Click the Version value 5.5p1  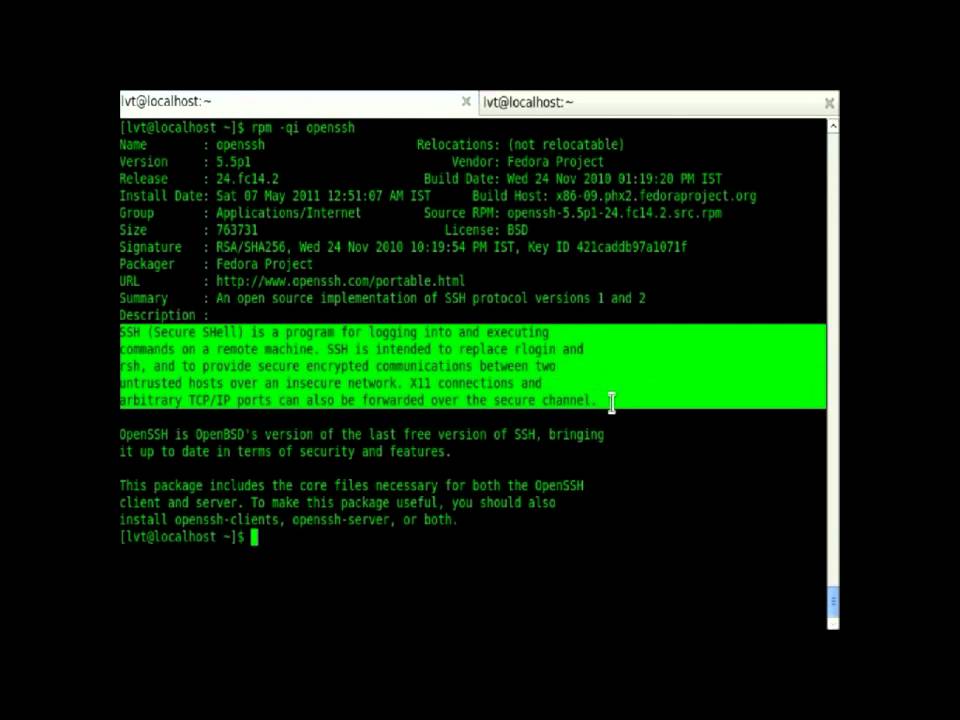[x=233, y=162]
